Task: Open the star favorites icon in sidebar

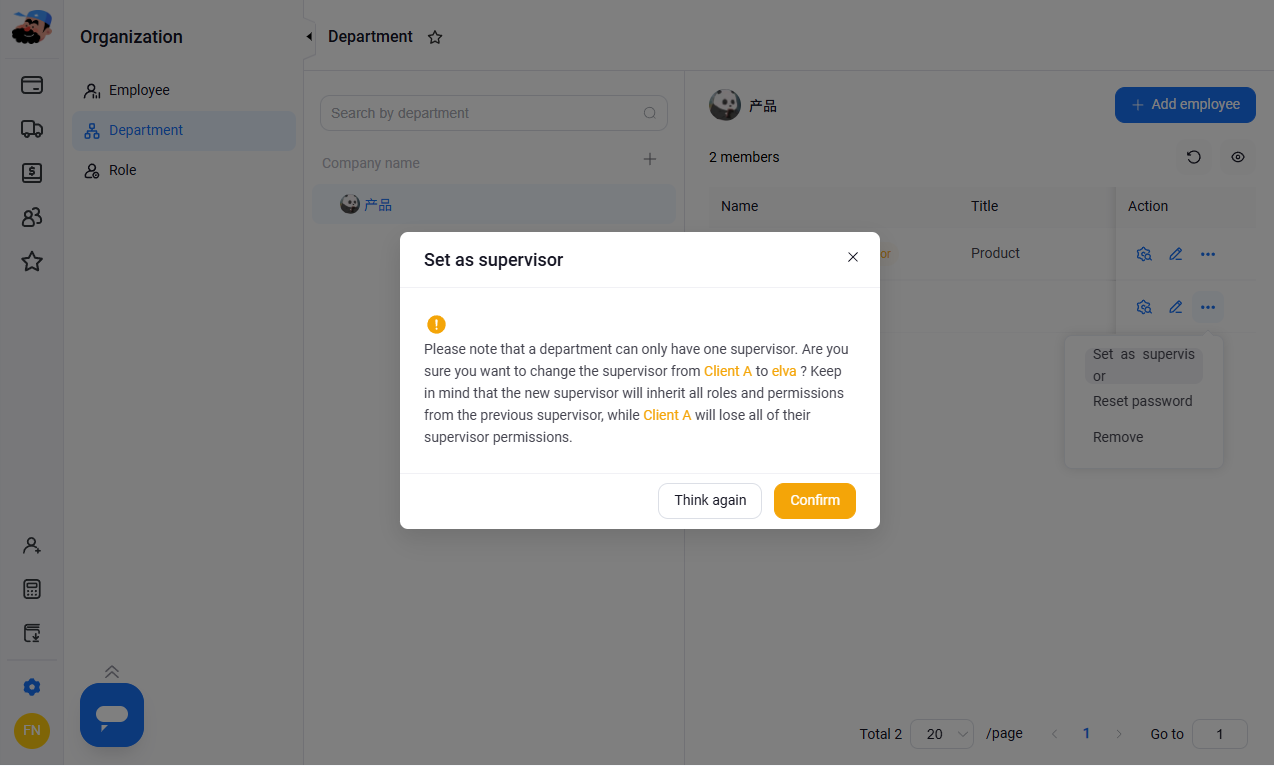Action: (32, 262)
